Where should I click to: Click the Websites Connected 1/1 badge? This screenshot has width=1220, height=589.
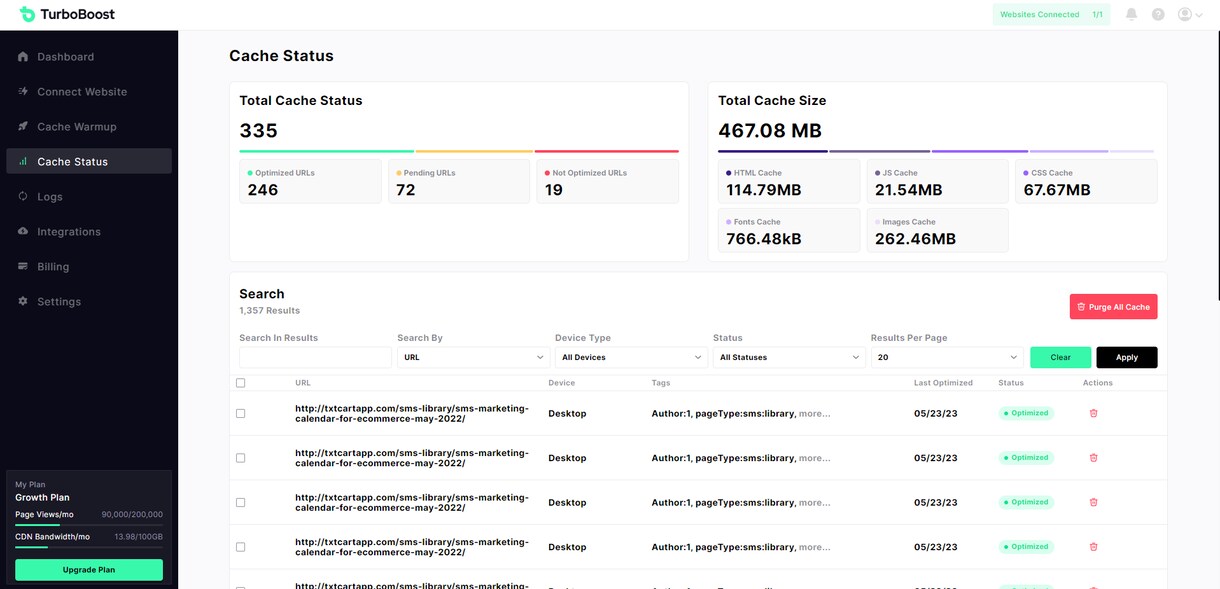(x=1051, y=15)
